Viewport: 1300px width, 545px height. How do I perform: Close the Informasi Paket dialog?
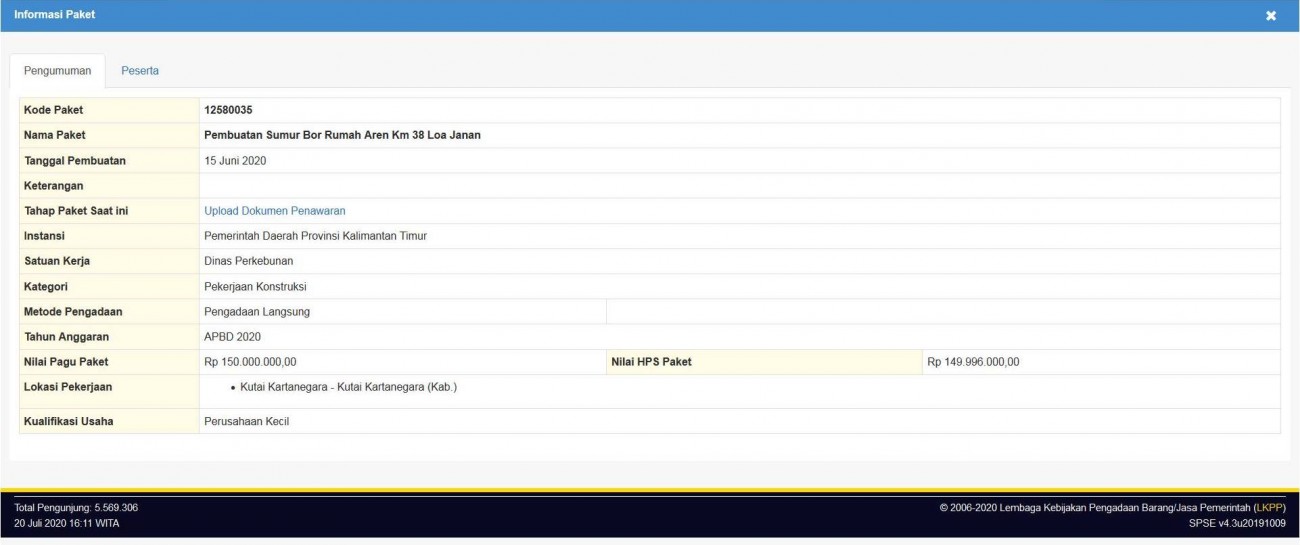1271,16
